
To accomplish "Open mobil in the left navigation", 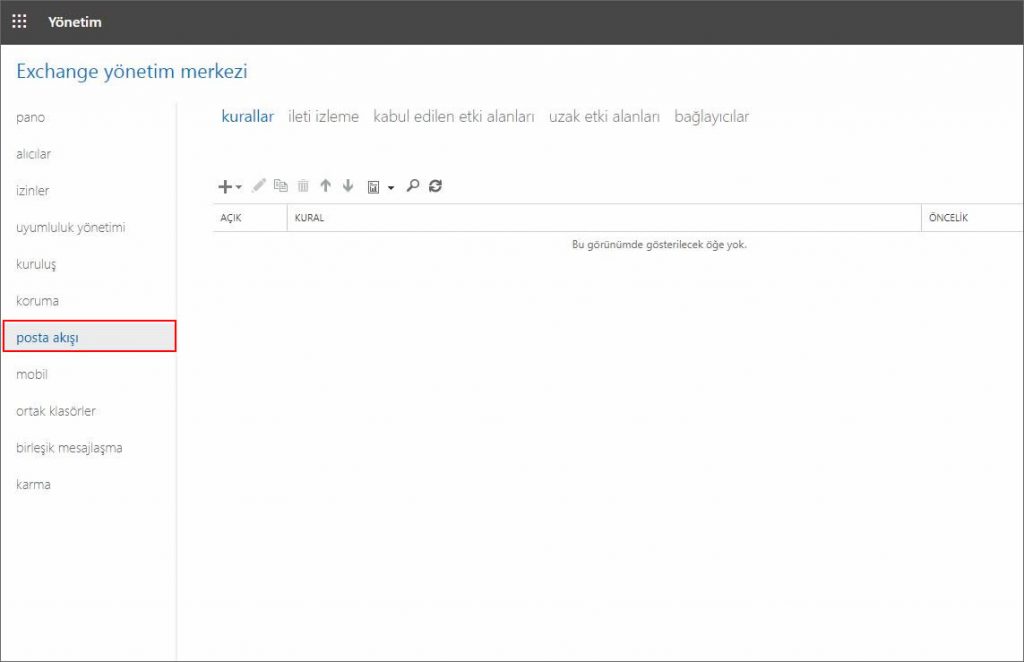I will click(32, 374).
